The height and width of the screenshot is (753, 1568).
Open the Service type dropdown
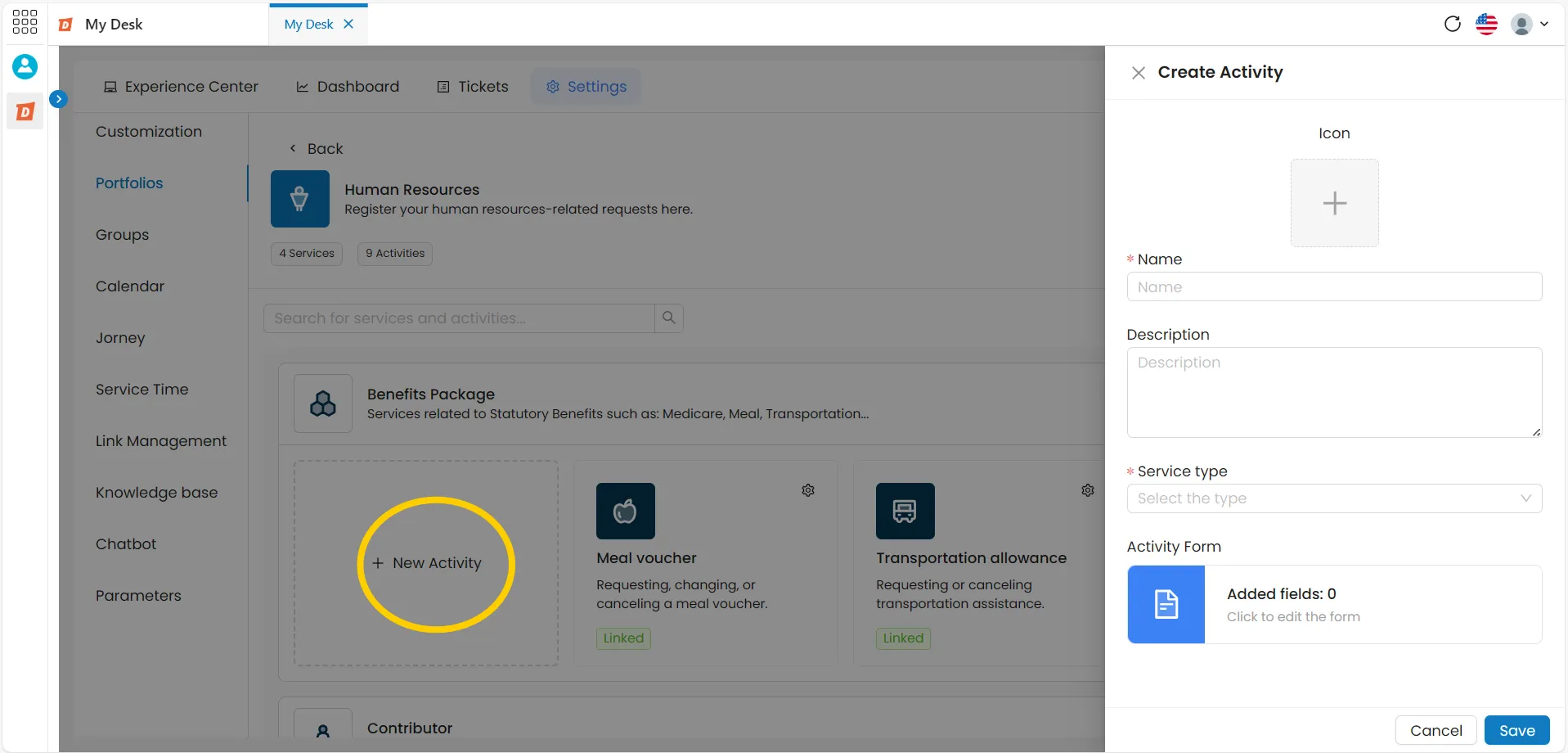tap(1335, 498)
